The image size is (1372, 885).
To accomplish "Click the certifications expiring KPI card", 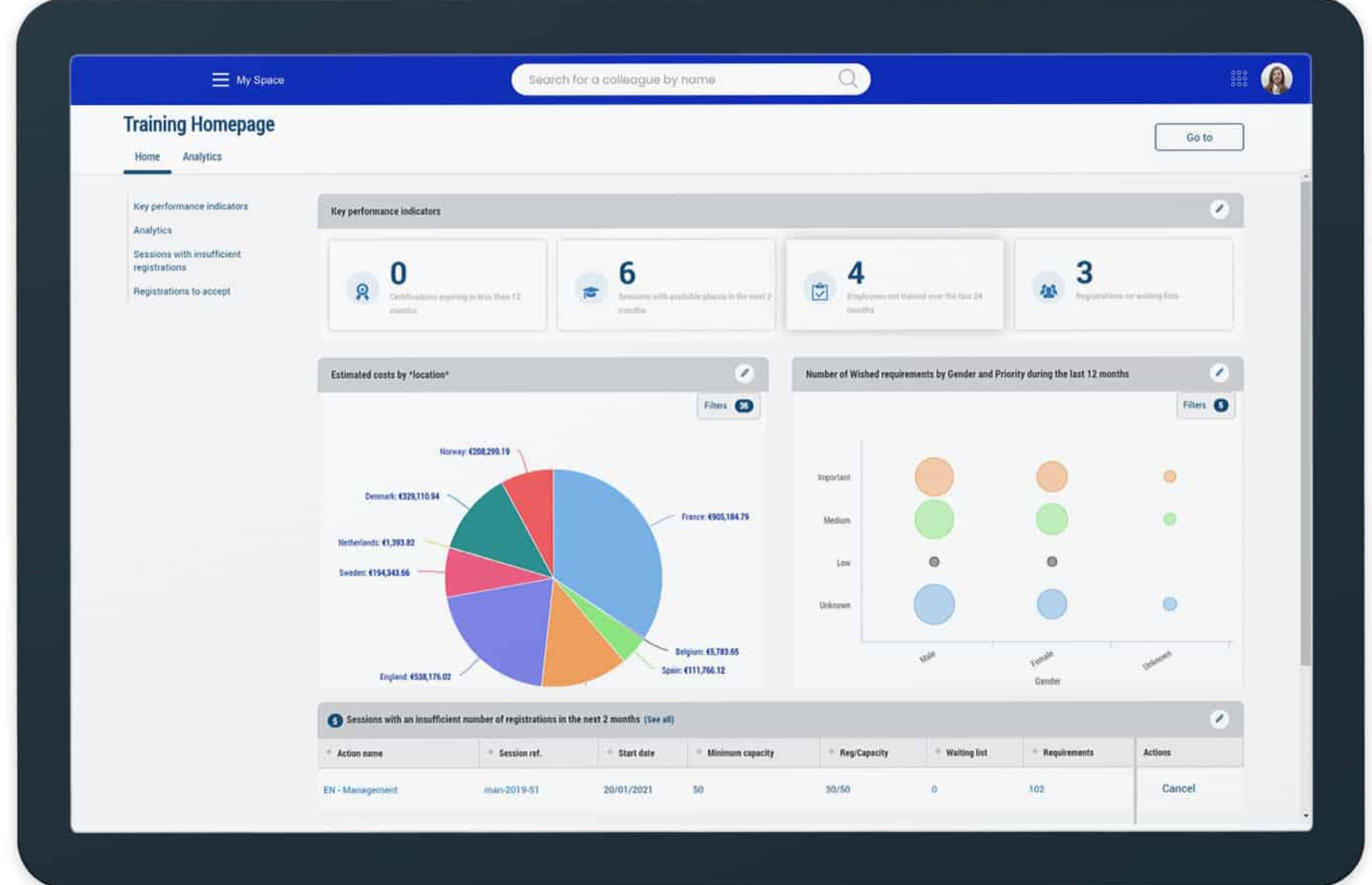I will pos(437,285).
